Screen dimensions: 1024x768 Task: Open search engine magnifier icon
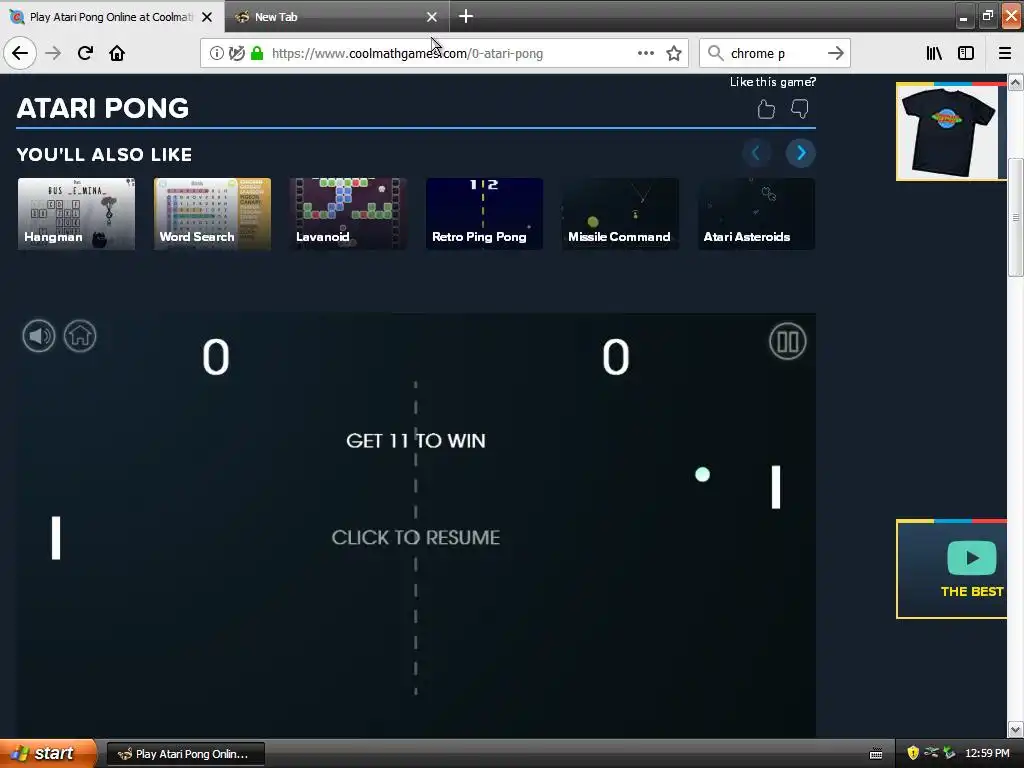click(716, 54)
